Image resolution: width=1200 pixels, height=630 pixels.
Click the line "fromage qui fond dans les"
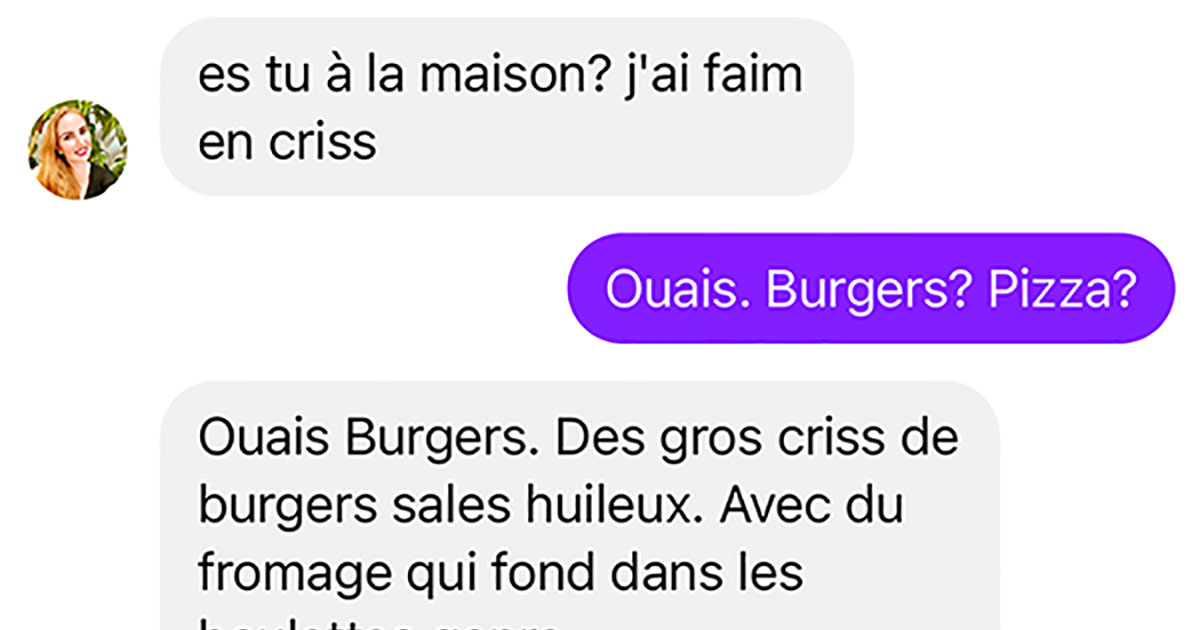500,573
